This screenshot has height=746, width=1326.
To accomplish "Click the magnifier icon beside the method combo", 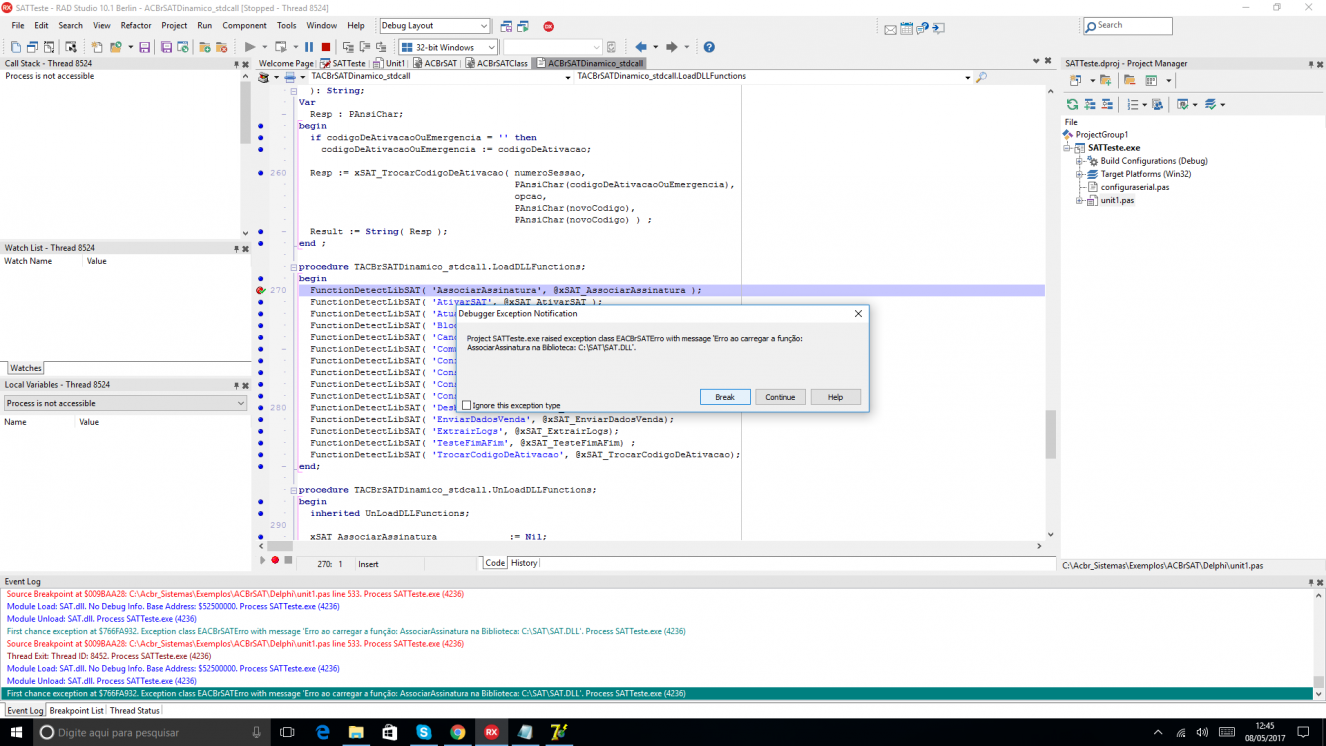I will 981,77.
